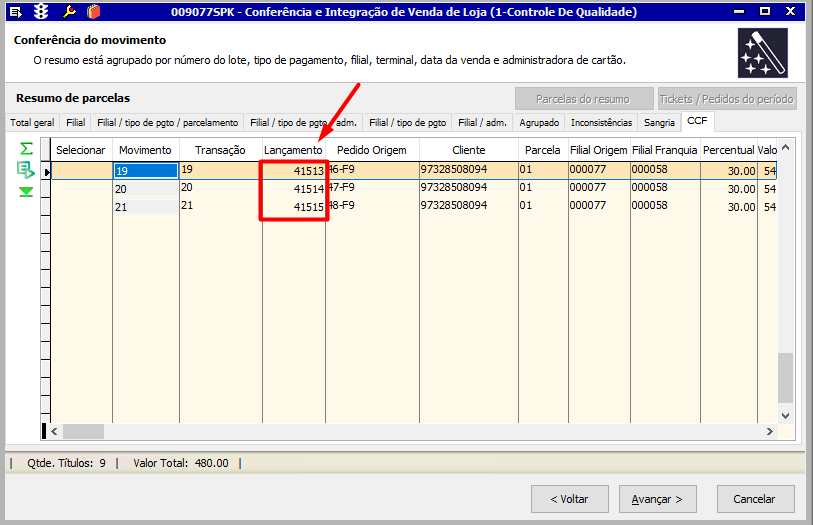Click the vertical scrollbar up arrow

point(786,147)
